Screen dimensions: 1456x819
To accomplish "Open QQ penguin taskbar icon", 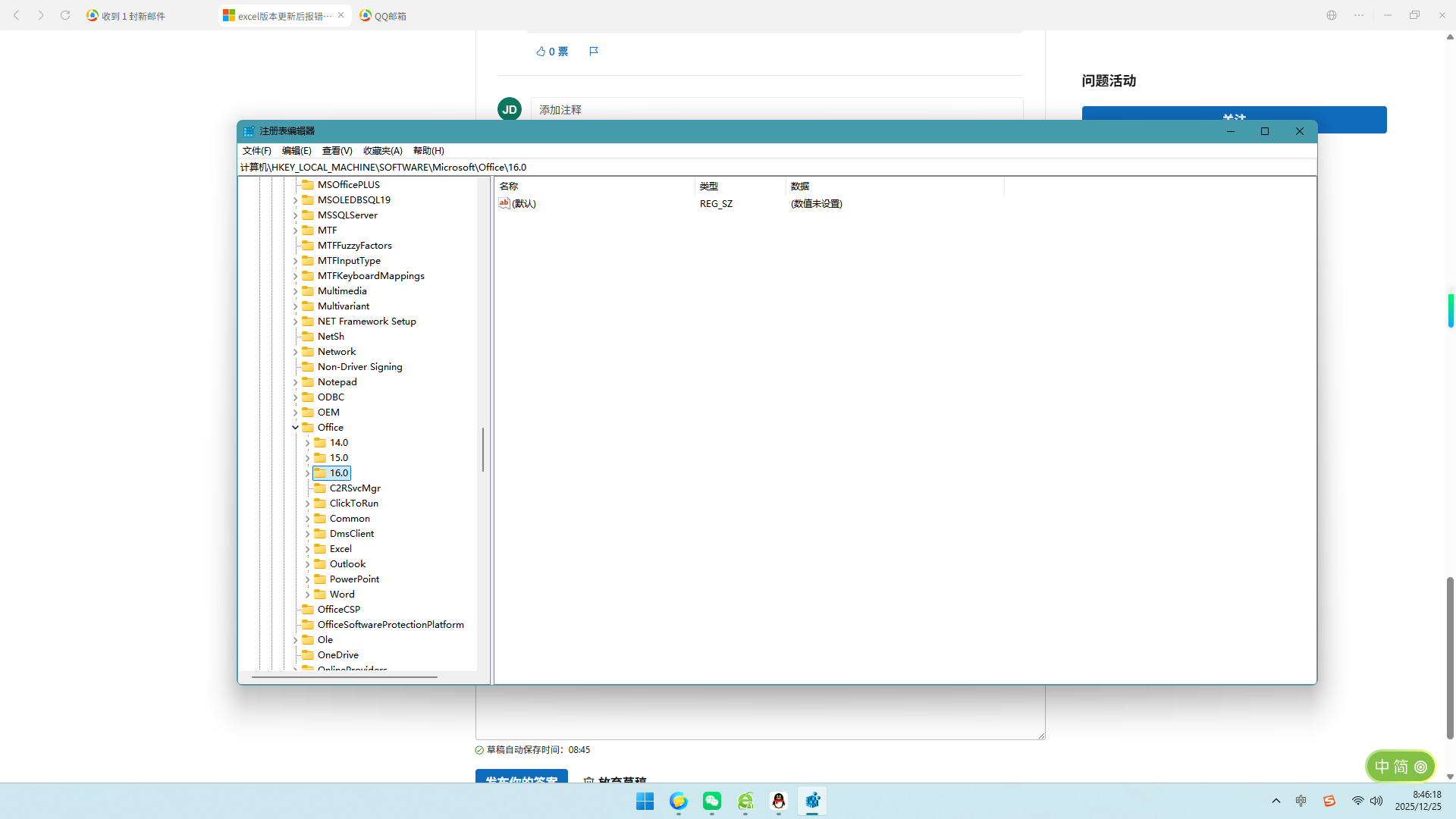I will [x=778, y=801].
